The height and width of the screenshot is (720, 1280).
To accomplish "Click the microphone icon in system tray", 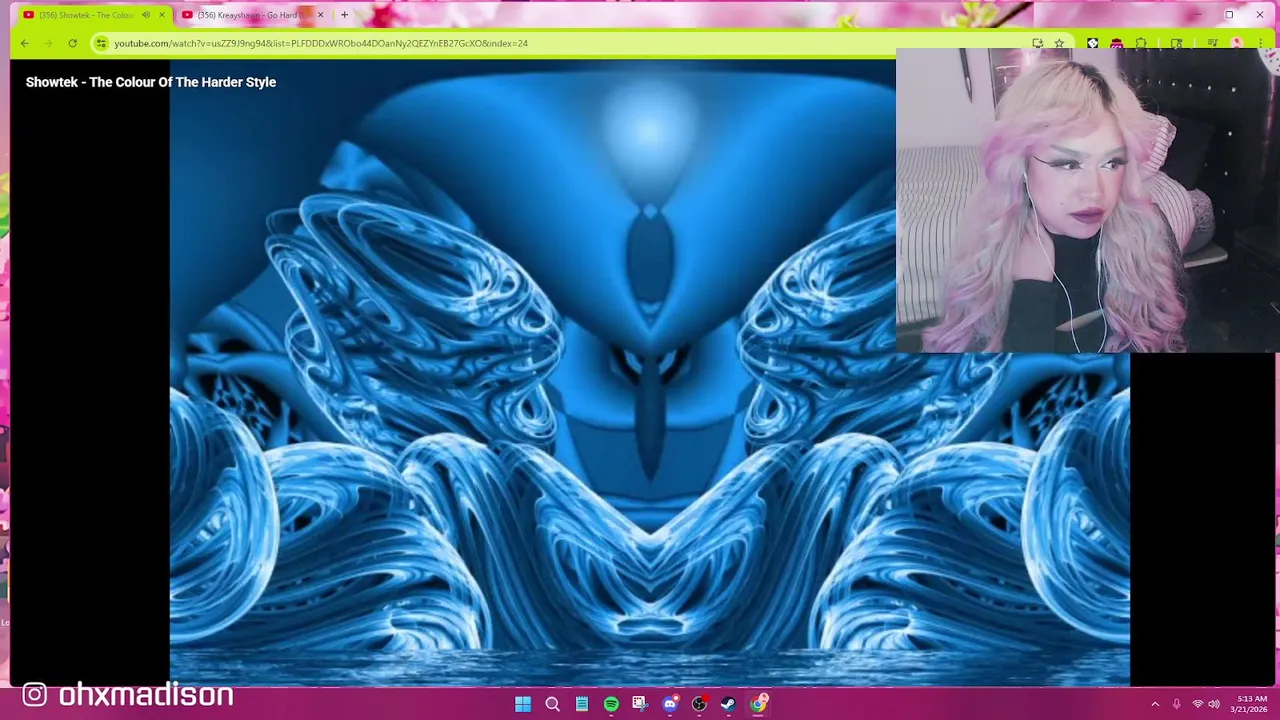I will tap(1176, 704).
